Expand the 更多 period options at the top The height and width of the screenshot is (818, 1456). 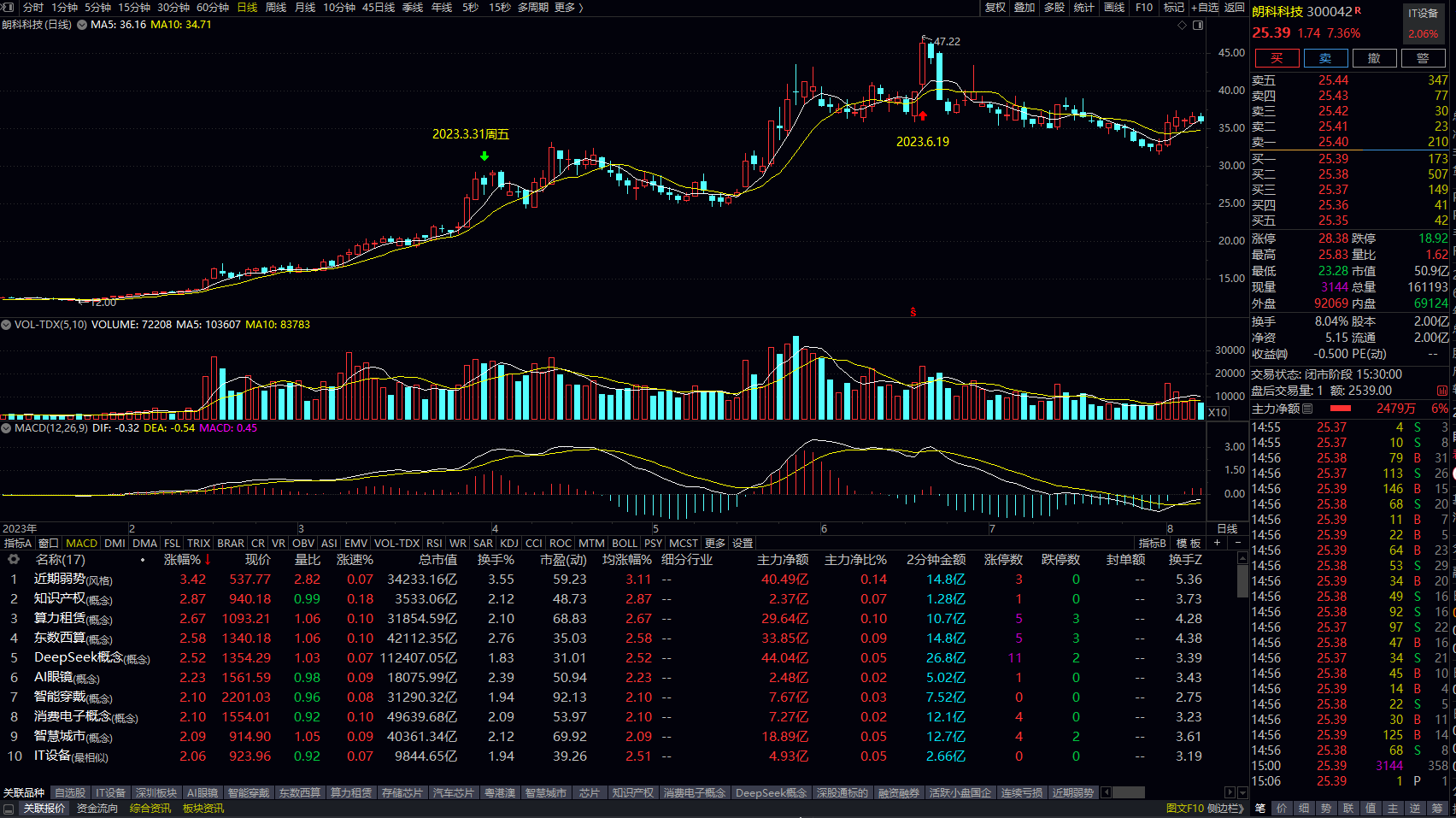tap(568, 7)
